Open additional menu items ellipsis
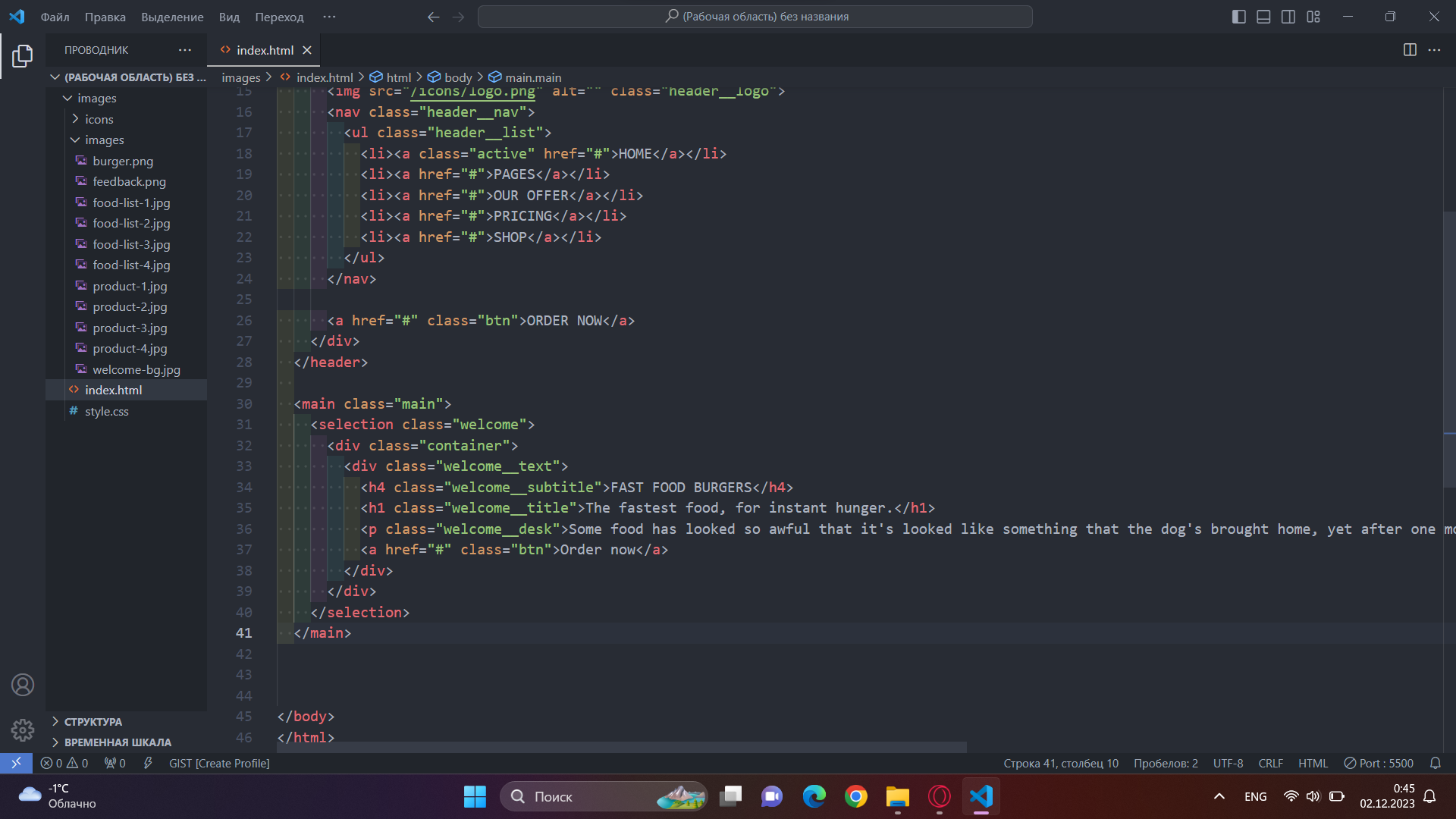 [329, 17]
